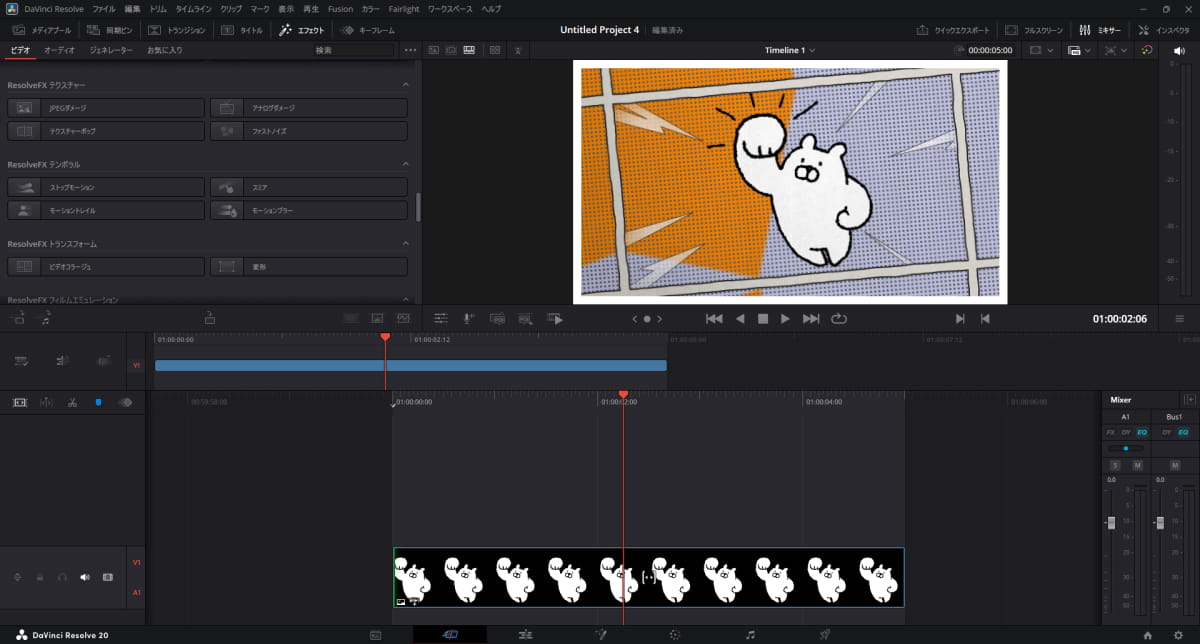Adjust the A1 pan slider
1200x644 pixels.
coord(1126,448)
